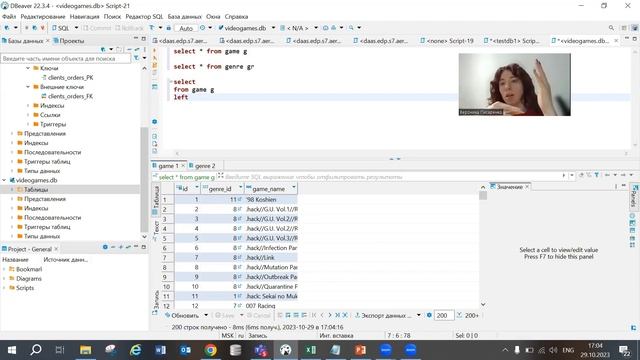The image size is (640, 360).
Task: Open the Файл menu
Action: (x=9, y=16)
